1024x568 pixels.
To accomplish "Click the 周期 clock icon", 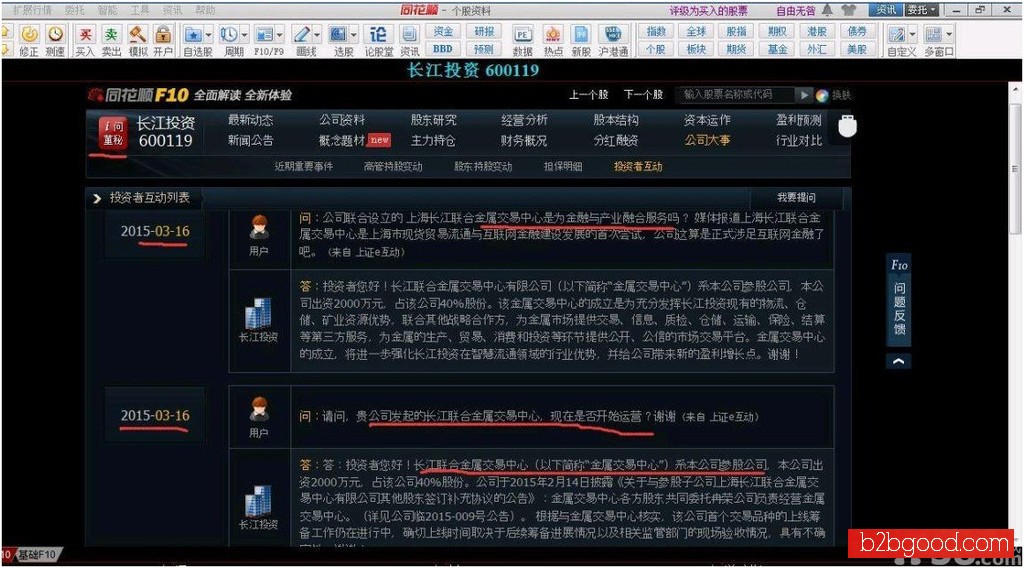I will tap(229, 35).
